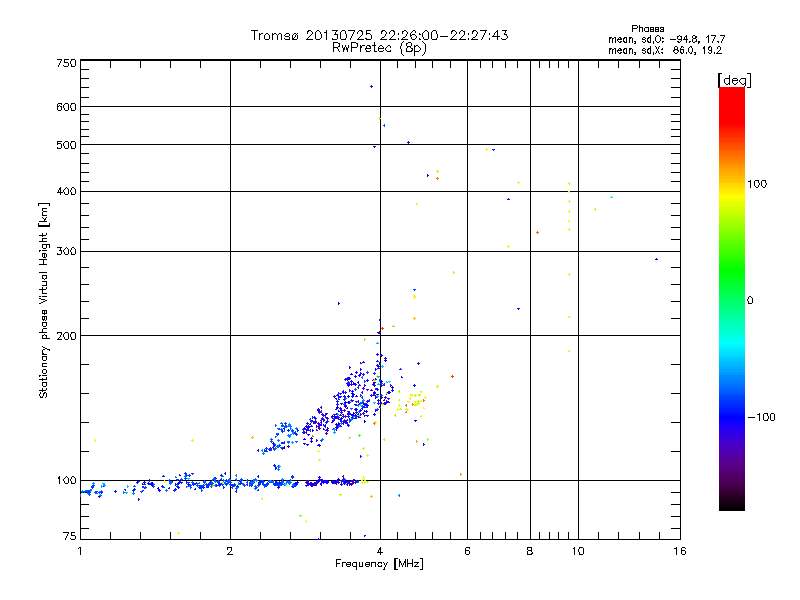Click the x-axis tick label '4'
Viewport: 800px width, 600px height.
click(380, 551)
